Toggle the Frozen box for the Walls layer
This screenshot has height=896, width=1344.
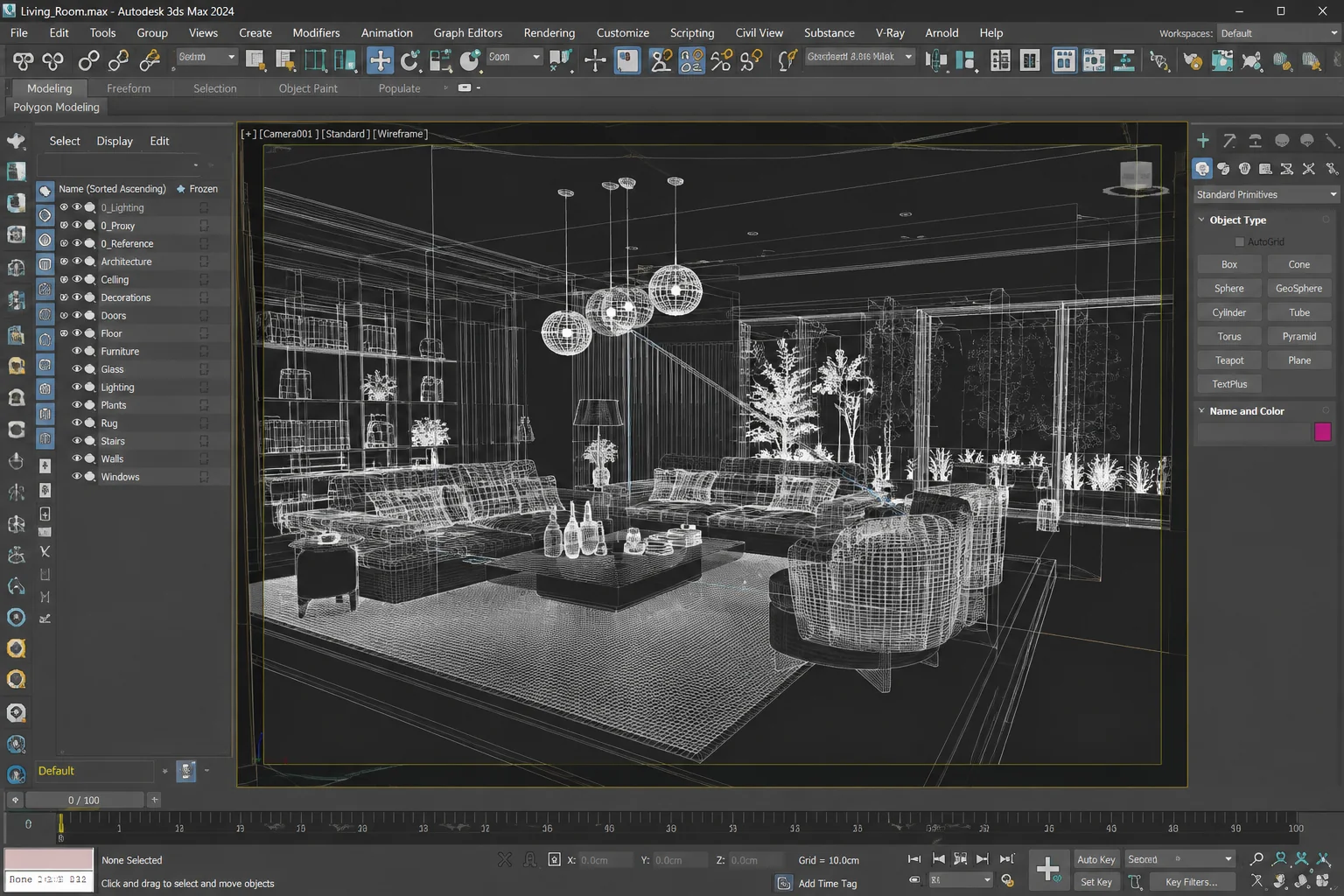tap(203, 458)
